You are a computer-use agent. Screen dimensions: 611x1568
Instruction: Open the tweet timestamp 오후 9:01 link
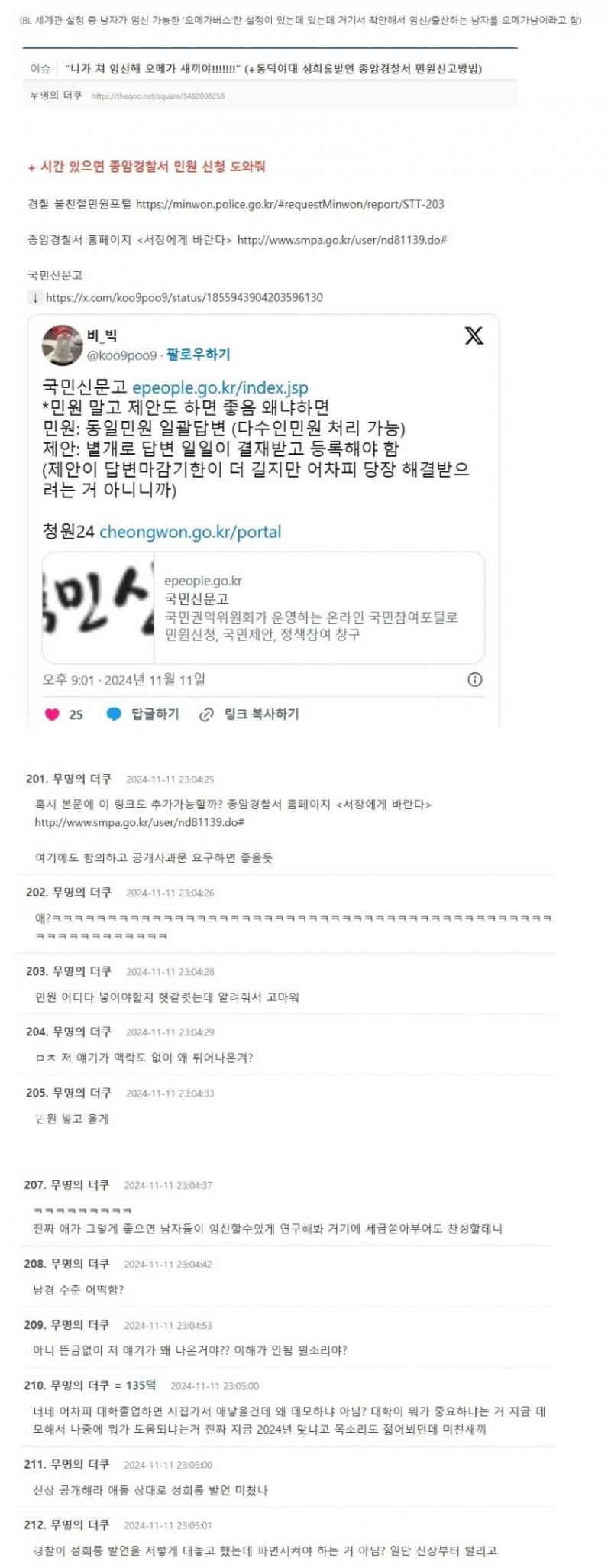(x=124, y=679)
